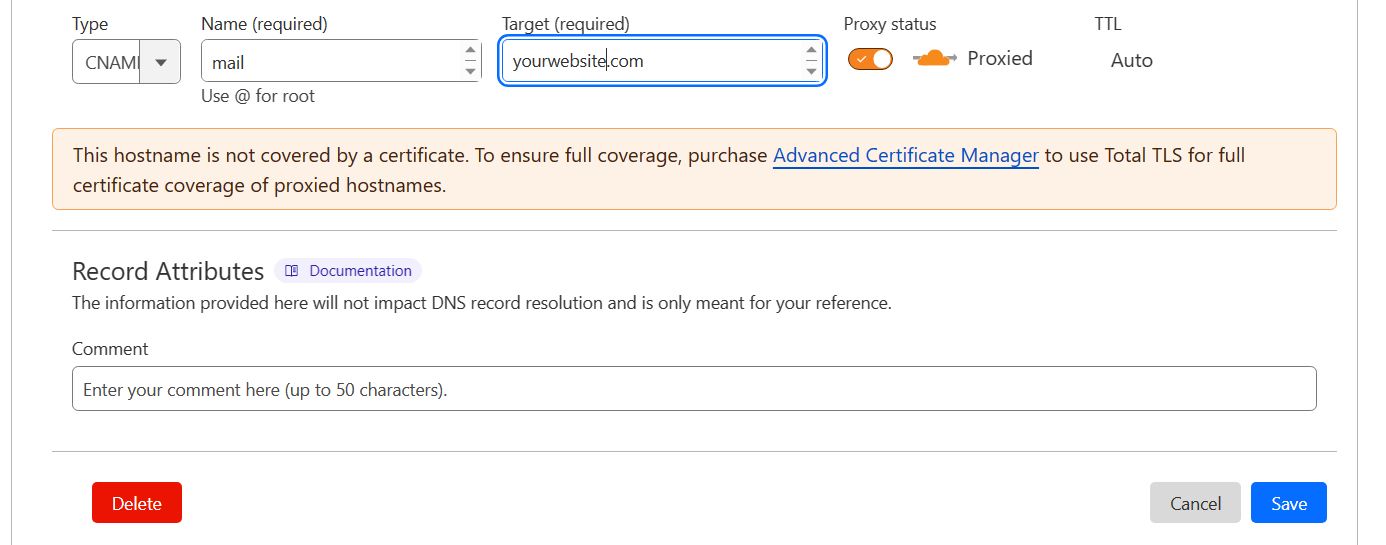The image size is (1386, 545).
Task: Click the TTL Auto value
Action: pos(1131,60)
